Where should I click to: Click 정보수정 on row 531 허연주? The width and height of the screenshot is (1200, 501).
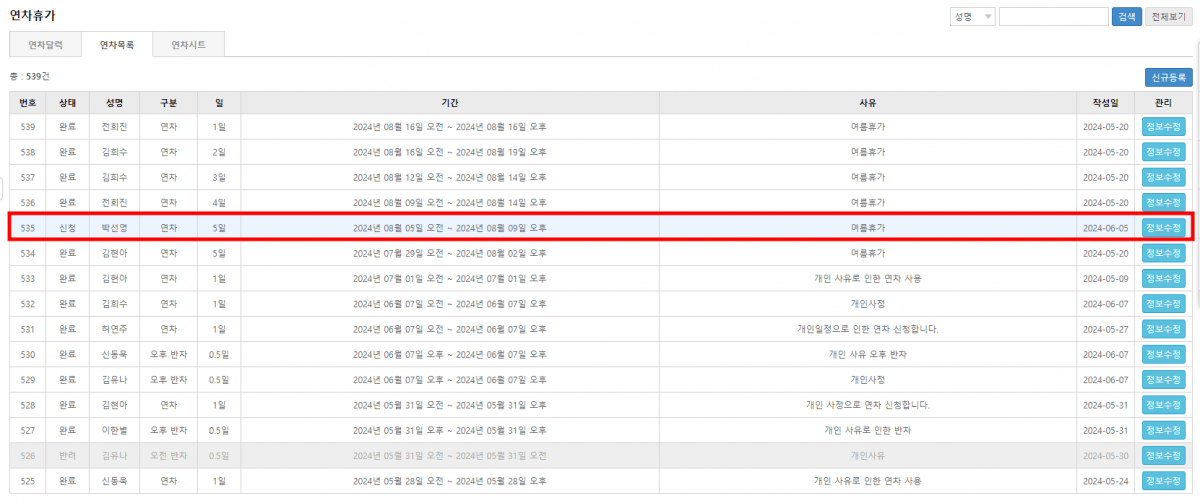[1163, 329]
